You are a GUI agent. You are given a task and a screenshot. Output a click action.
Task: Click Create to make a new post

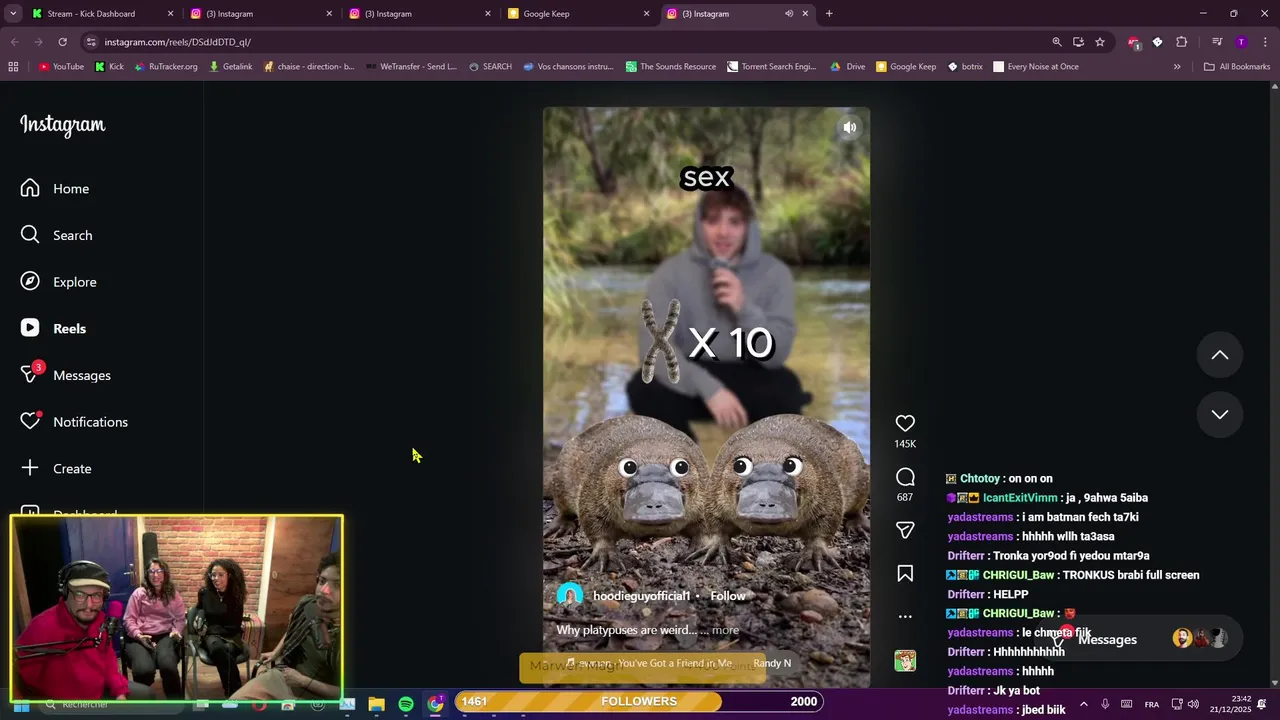pos(56,468)
